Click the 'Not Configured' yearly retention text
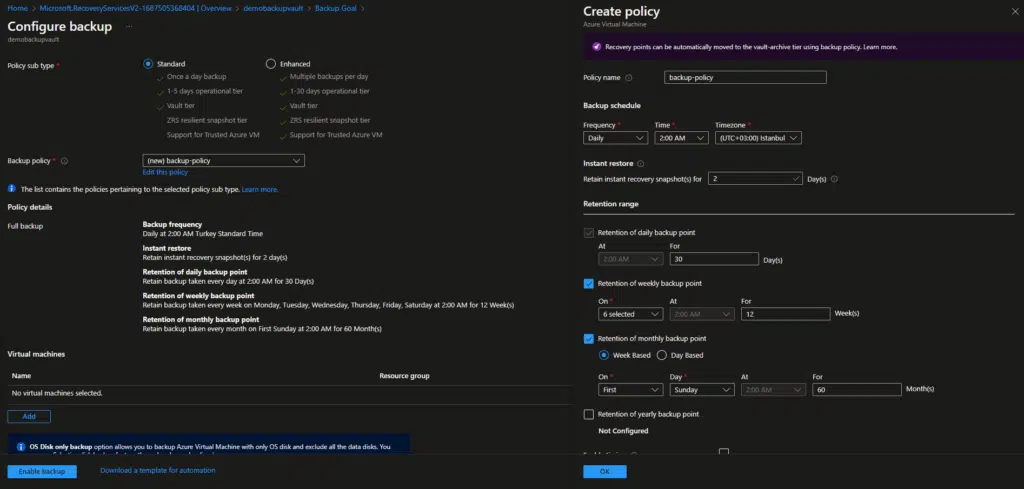This screenshot has width=1024, height=489. pyautogui.click(x=623, y=431)
